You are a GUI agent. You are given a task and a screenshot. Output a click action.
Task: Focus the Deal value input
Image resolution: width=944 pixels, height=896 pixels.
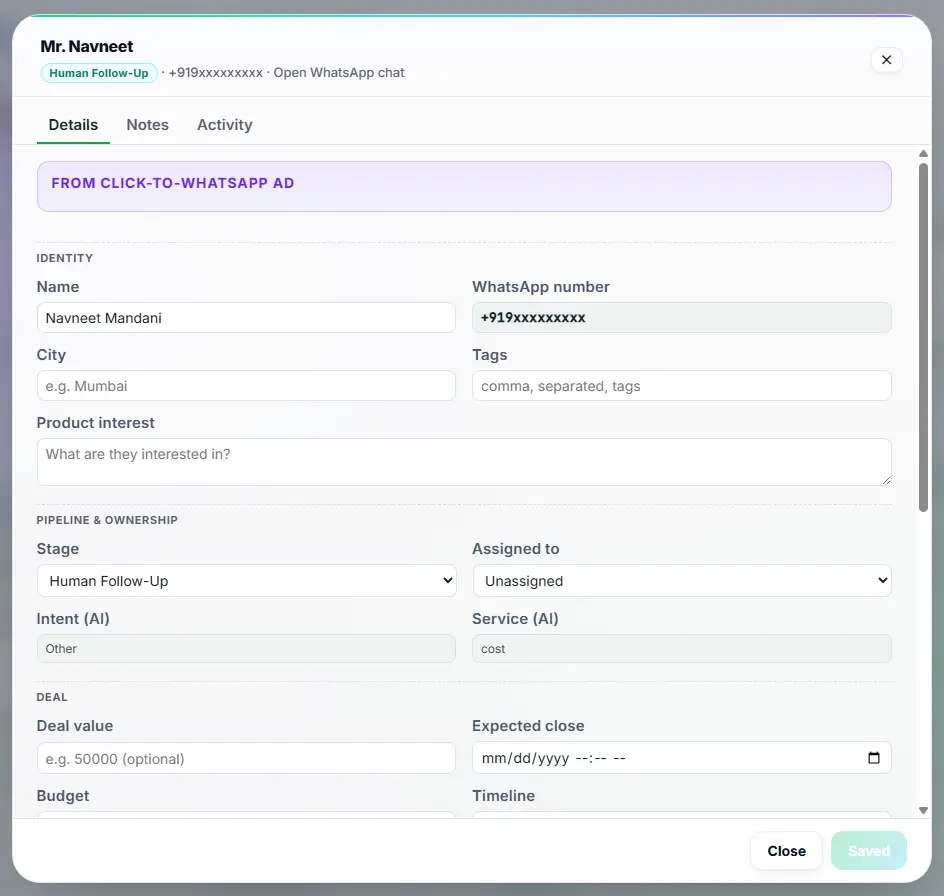pyautogui.click(x=246, y=758)
